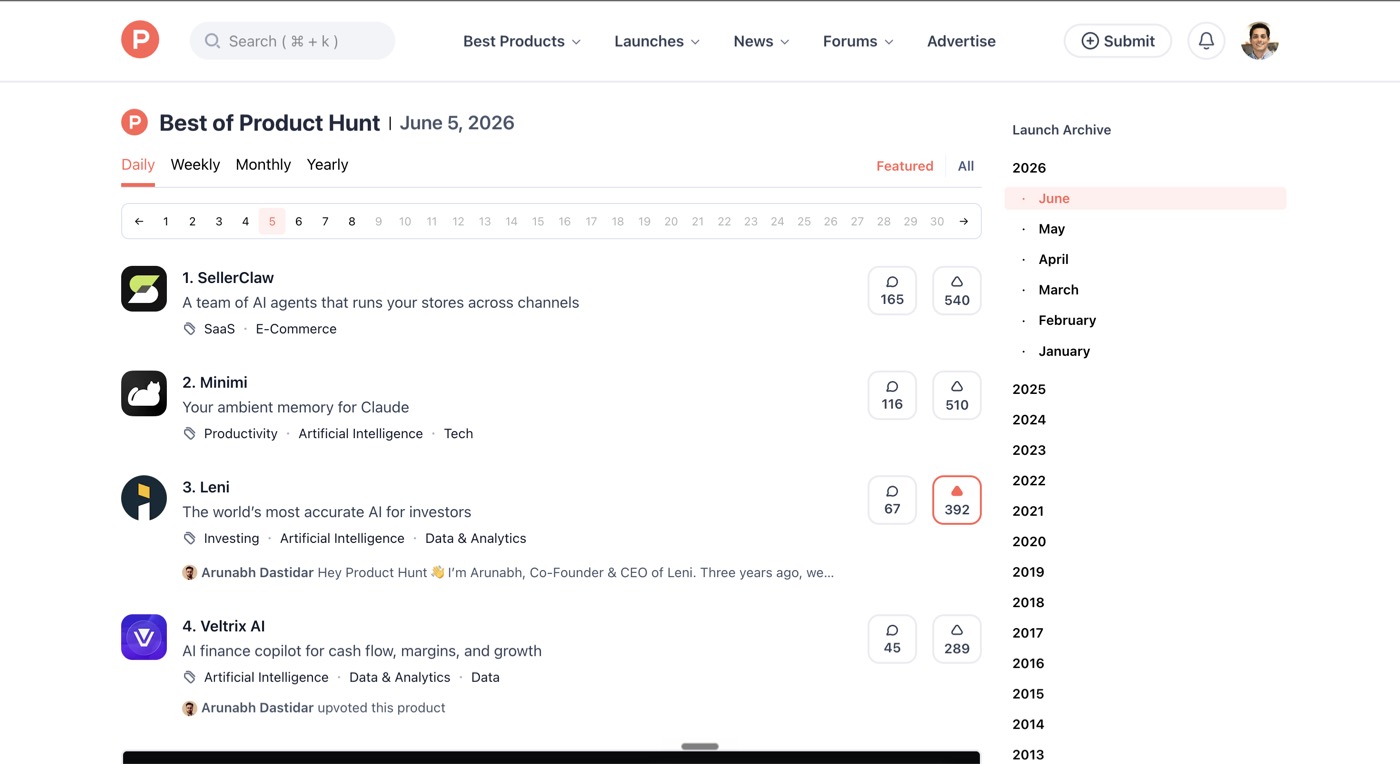The width and height of the screenshot is (1400, 764).
Task: Open the 2. Minimi title
Action: 215,382
